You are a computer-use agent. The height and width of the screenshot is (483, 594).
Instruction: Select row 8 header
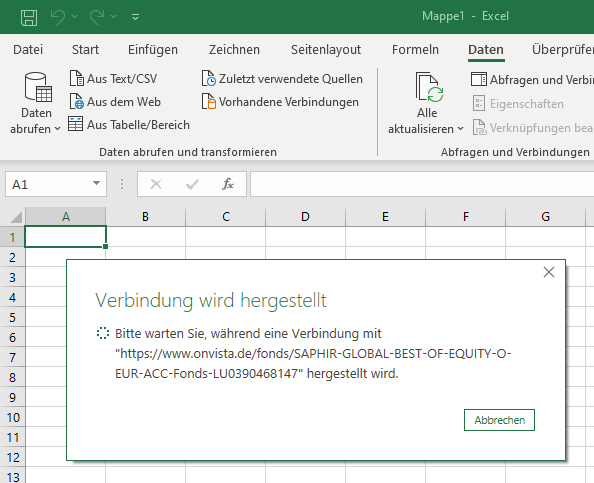coord(13,377)
